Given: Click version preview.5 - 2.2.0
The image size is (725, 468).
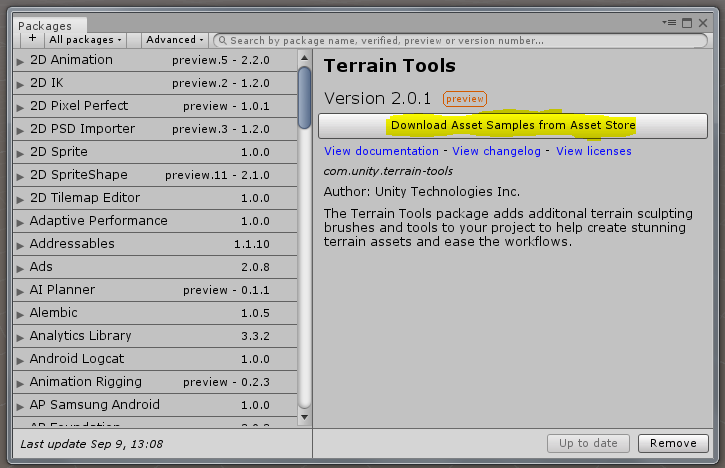Looking at the screenshot, I should pyautogui.click(x=221, y=60).
